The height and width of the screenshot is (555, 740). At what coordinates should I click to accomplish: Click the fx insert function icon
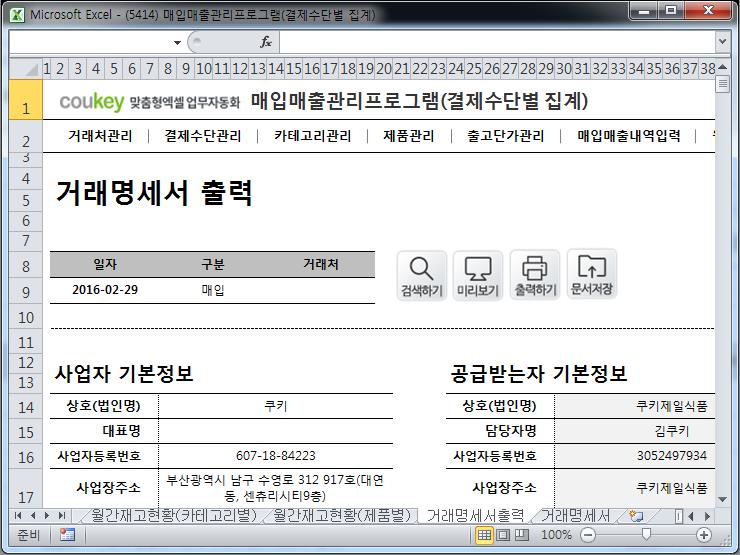(266, 42)
